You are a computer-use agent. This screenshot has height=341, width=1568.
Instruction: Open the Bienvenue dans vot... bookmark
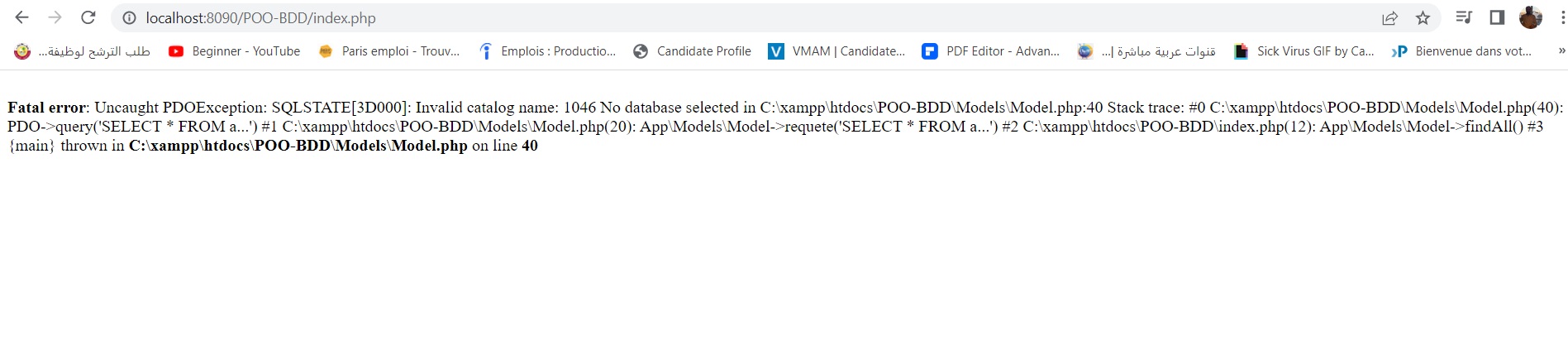pyautogui.click(x=1461, y=51)
